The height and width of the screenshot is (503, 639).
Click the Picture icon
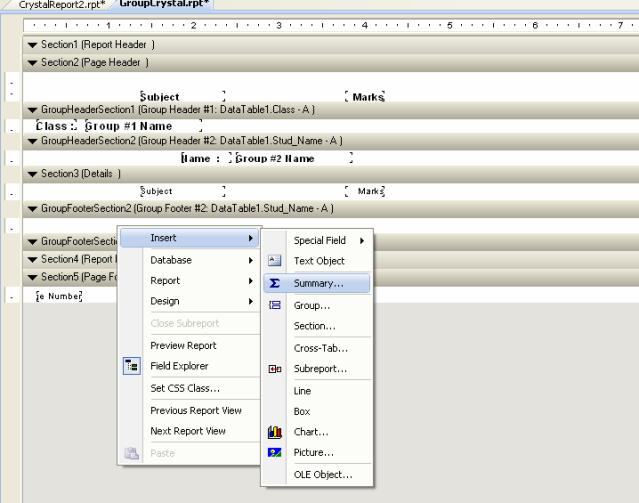coord(275,453)
